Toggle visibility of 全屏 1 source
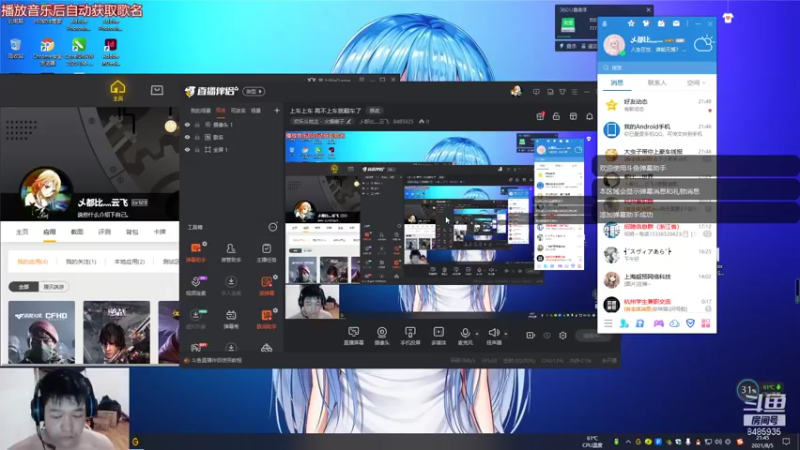This screenshot has width=800, height=450. pos(187,150)
